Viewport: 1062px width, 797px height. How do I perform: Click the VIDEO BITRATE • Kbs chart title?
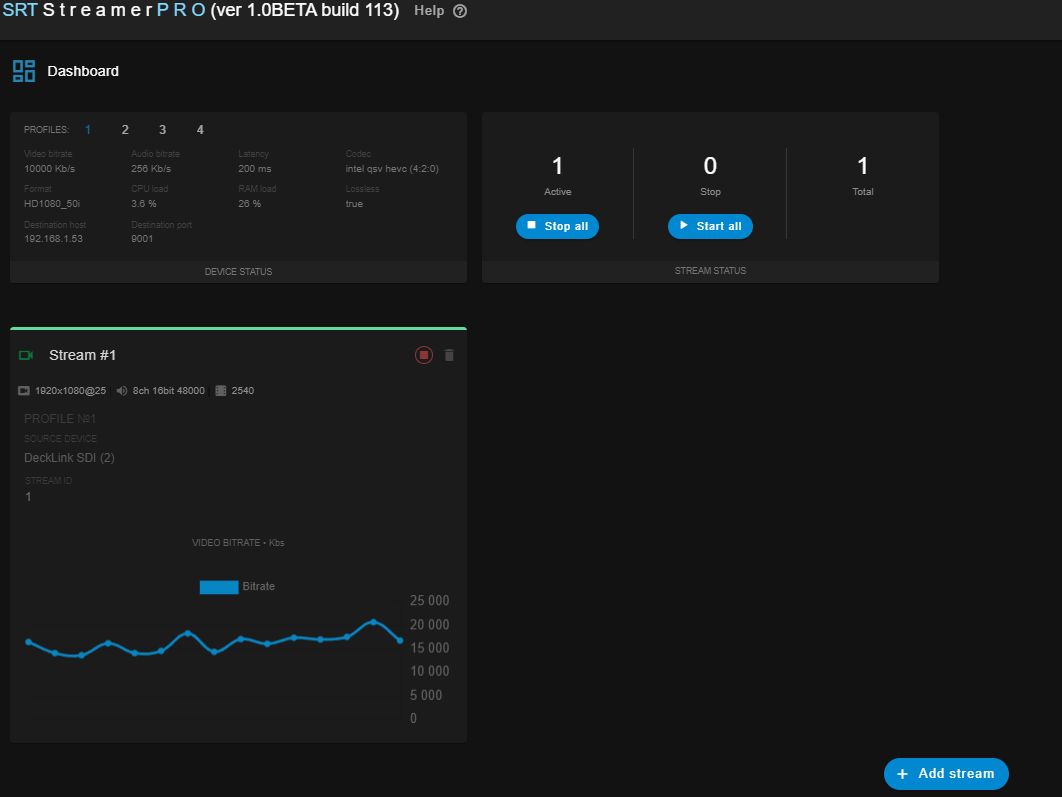pos(238,543)
